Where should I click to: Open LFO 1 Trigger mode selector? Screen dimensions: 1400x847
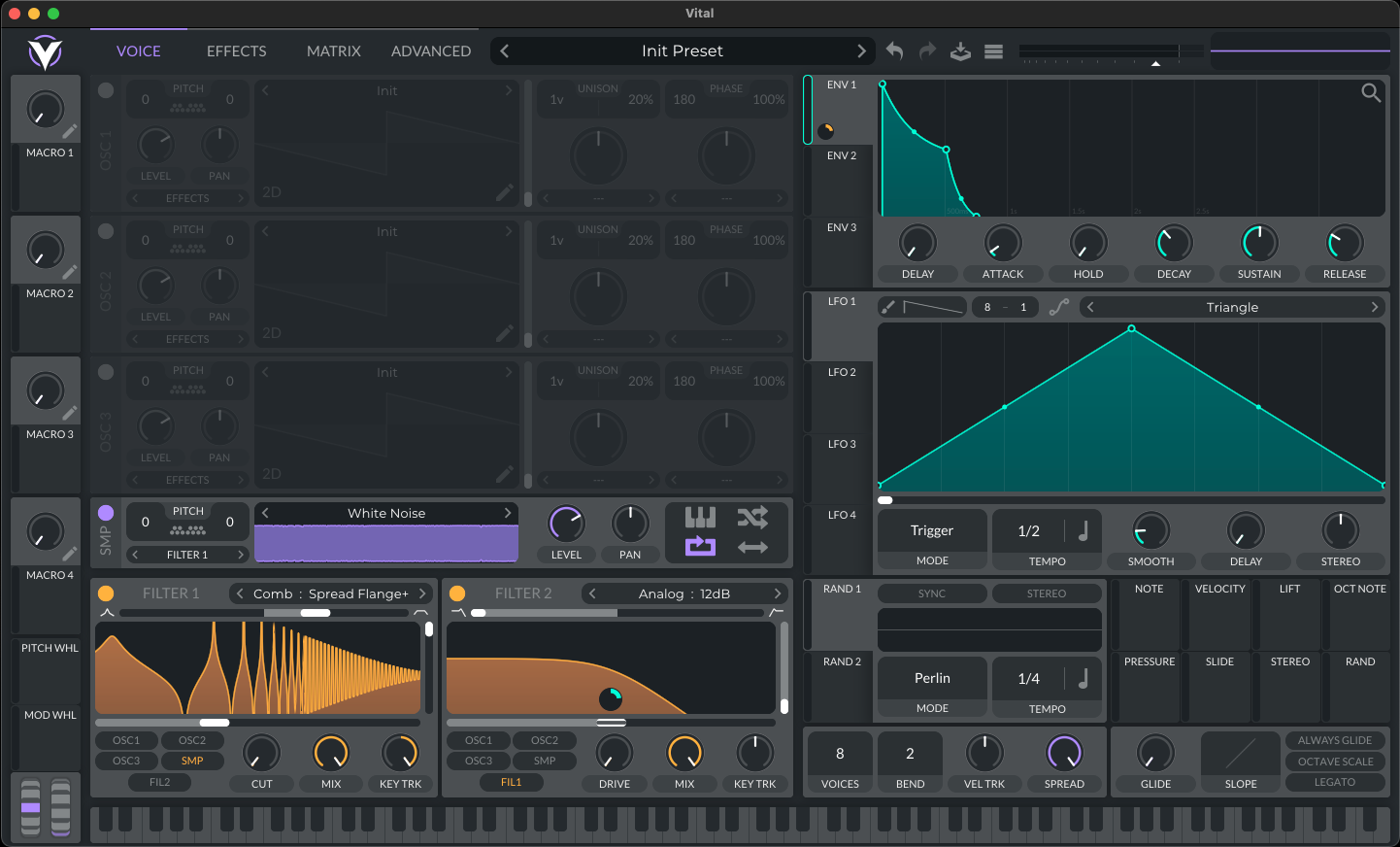(x=932, y=530)
